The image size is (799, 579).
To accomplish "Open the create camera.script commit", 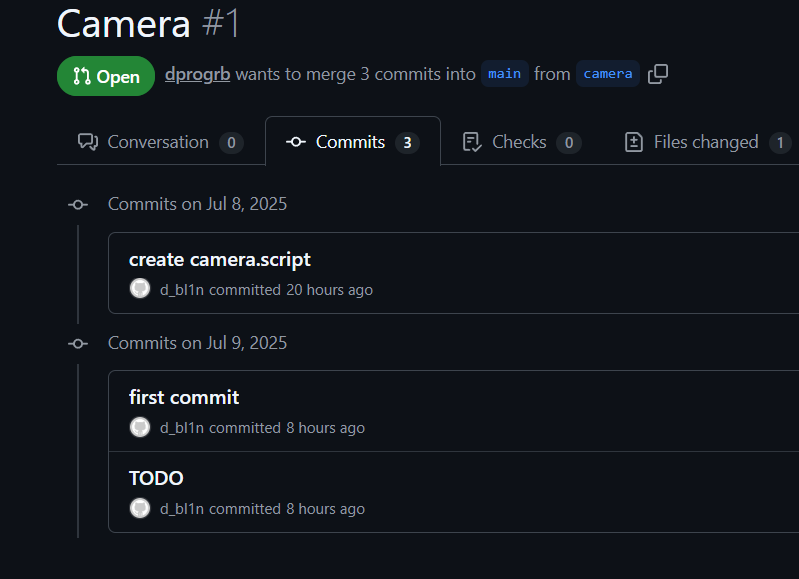I will (x=220, y=259).
